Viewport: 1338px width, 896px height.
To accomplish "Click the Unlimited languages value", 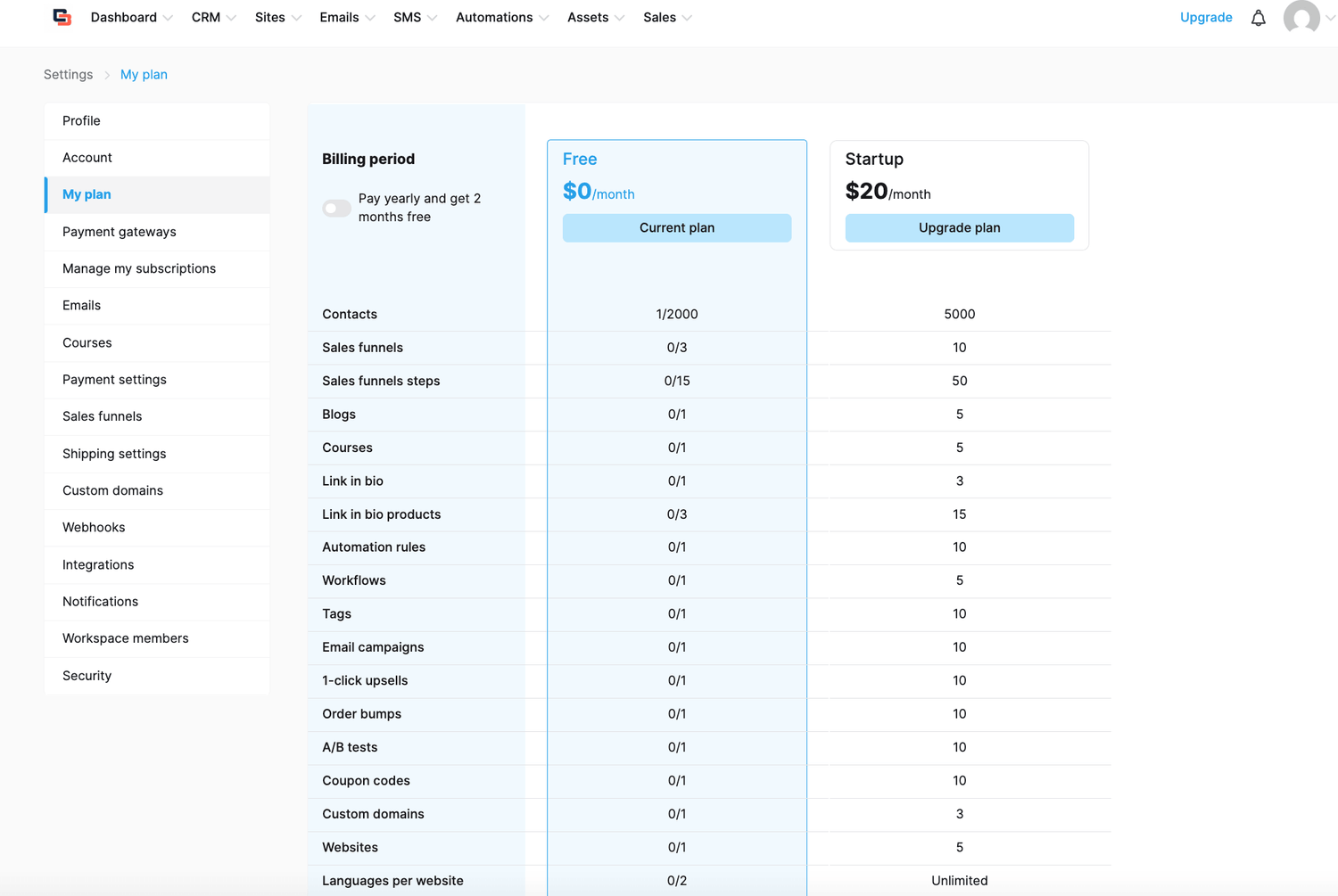I will pos(959,881).
